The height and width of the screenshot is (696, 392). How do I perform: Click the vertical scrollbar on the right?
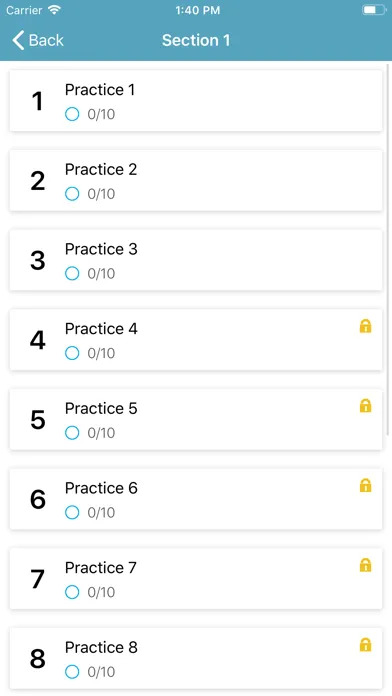click(388, 249)
